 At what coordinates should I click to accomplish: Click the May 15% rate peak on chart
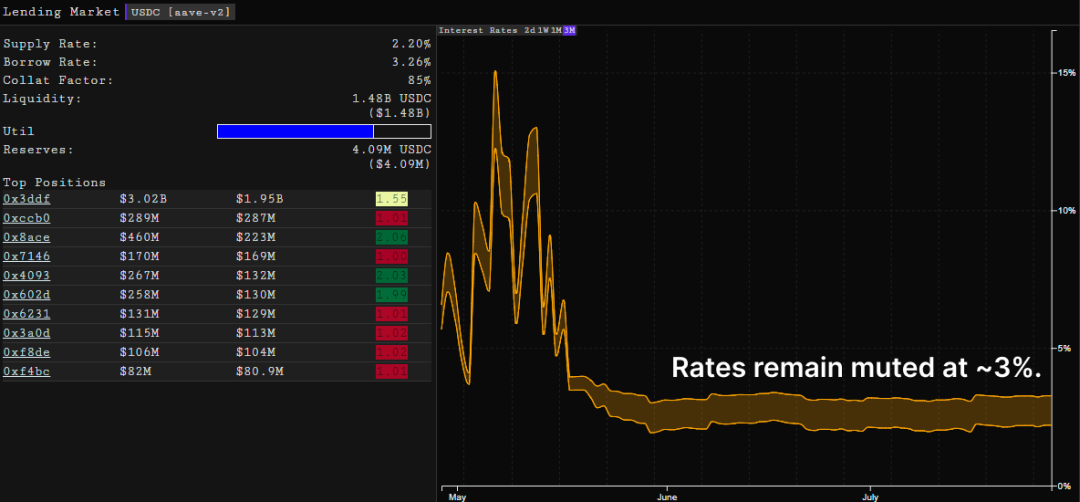tap(495, 72)
